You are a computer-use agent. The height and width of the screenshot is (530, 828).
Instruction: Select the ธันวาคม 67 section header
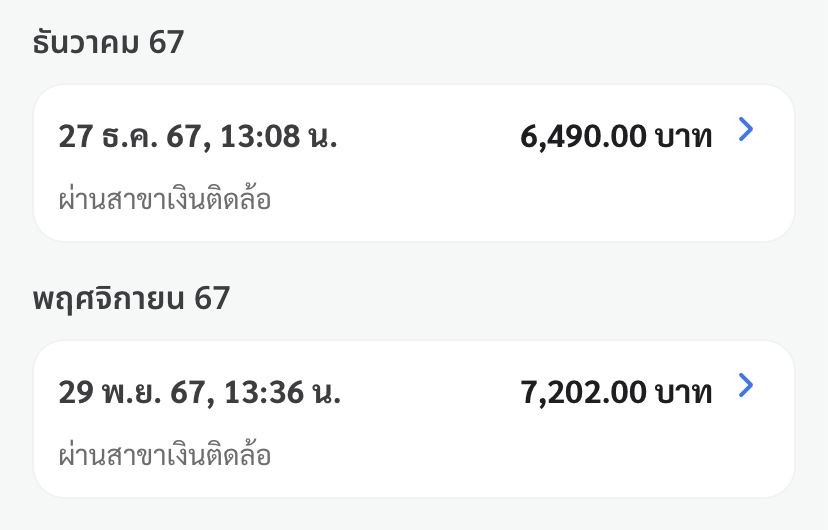pyautogui.click(x=109, y=43)
